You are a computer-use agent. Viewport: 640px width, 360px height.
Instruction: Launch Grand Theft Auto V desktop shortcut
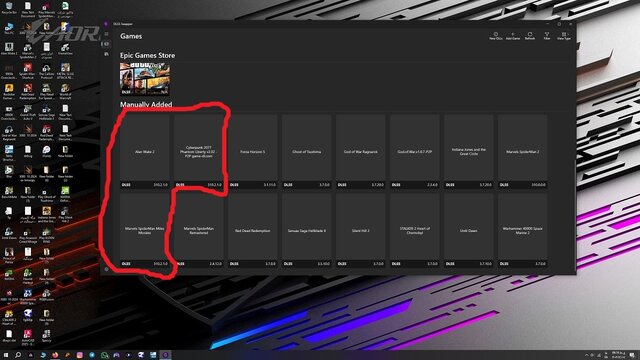click(x=28, y=112)
